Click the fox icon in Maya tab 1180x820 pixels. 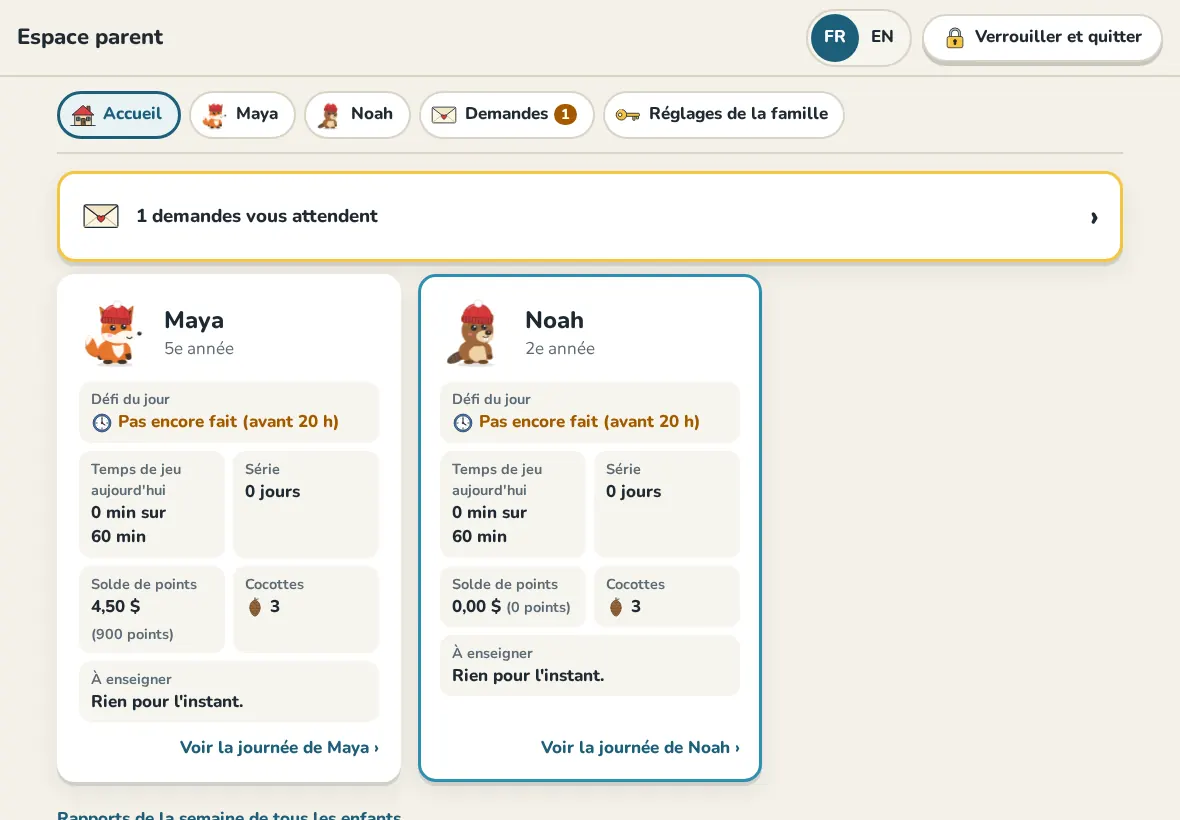pyautogui.click(x=214, y=115)
